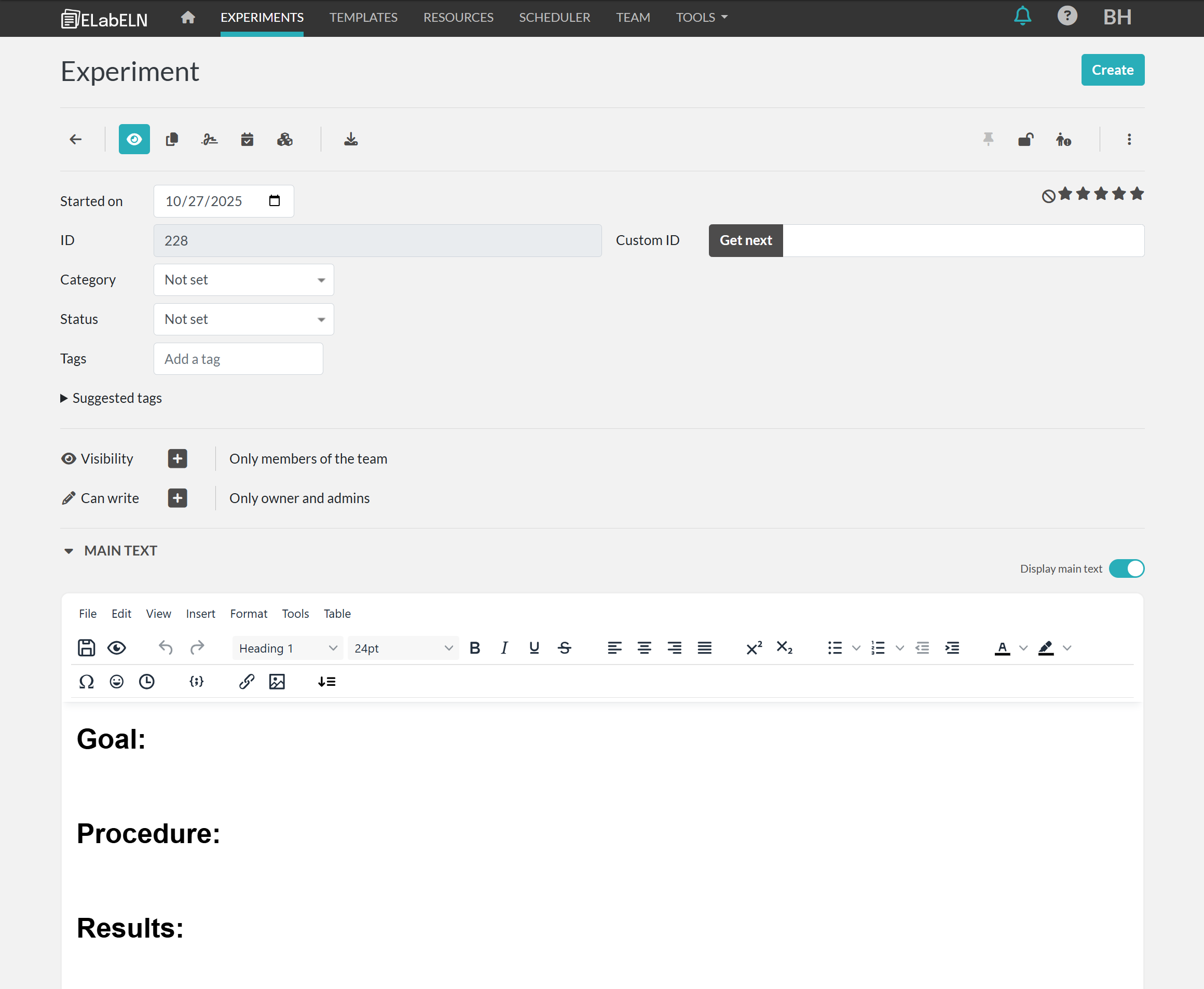
Task: Open the Category dropdown
Action: click(243, 280)
